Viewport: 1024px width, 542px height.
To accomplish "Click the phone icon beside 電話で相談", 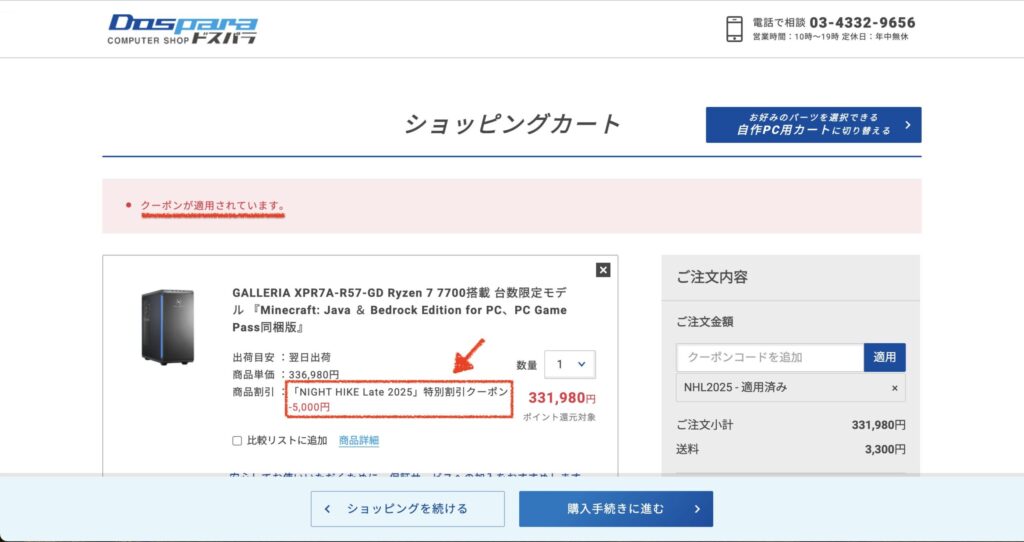I will tap(734, 28).
